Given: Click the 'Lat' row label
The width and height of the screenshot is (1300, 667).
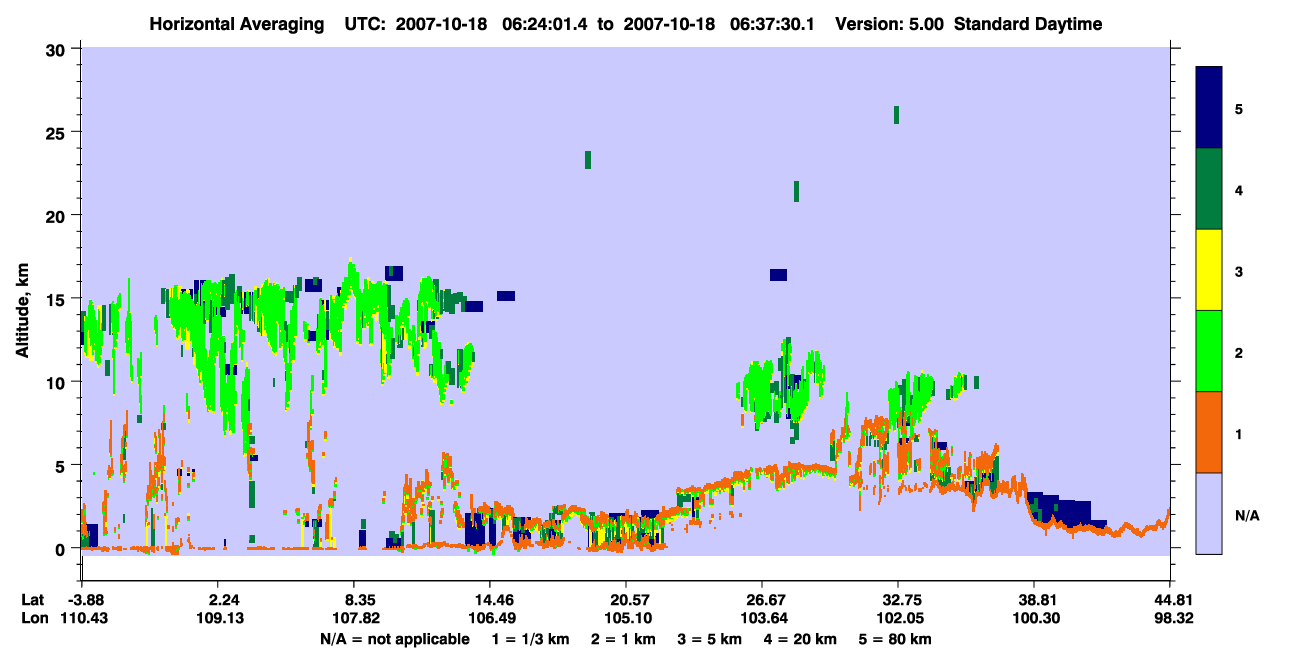Looking at the screenshot, I should [32, 600].
